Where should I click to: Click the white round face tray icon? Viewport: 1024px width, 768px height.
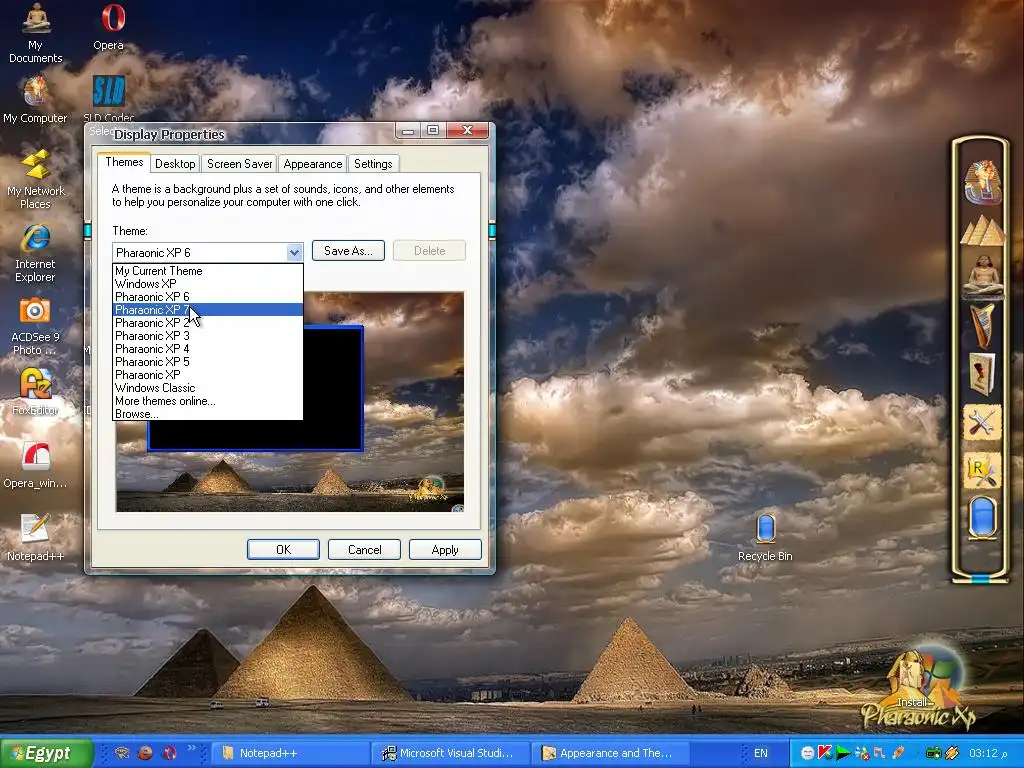(x=807, y=753)
